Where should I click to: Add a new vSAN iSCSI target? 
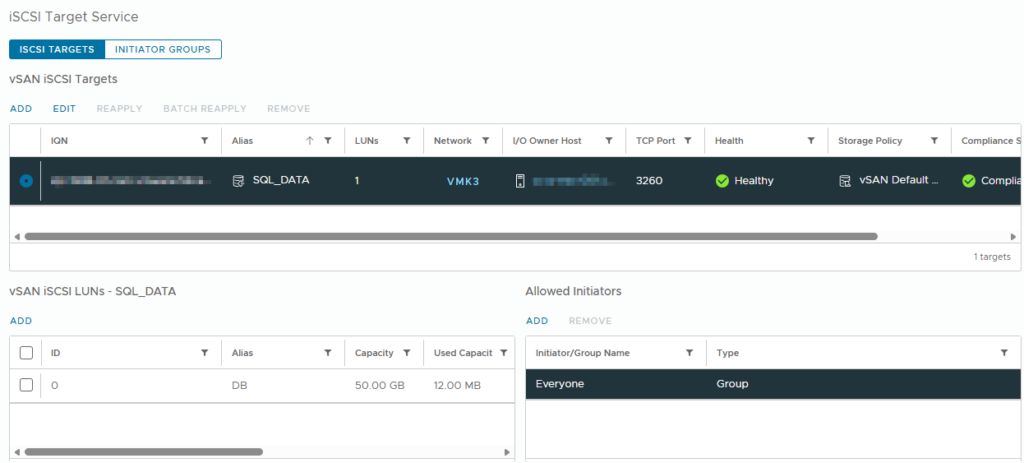(x=21, y=108)
